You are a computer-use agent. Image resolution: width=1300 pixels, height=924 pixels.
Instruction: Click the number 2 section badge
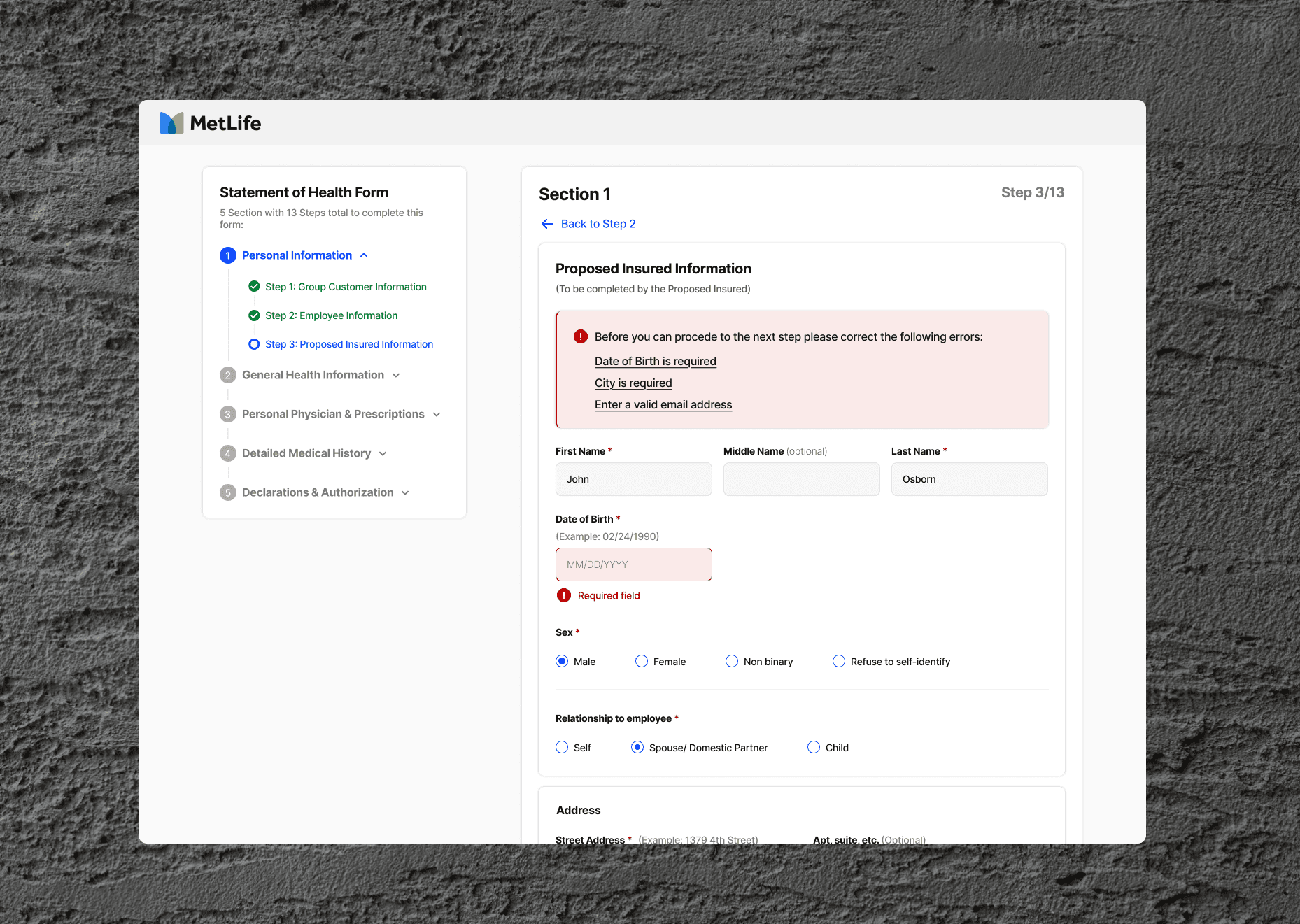pos(227,375)
